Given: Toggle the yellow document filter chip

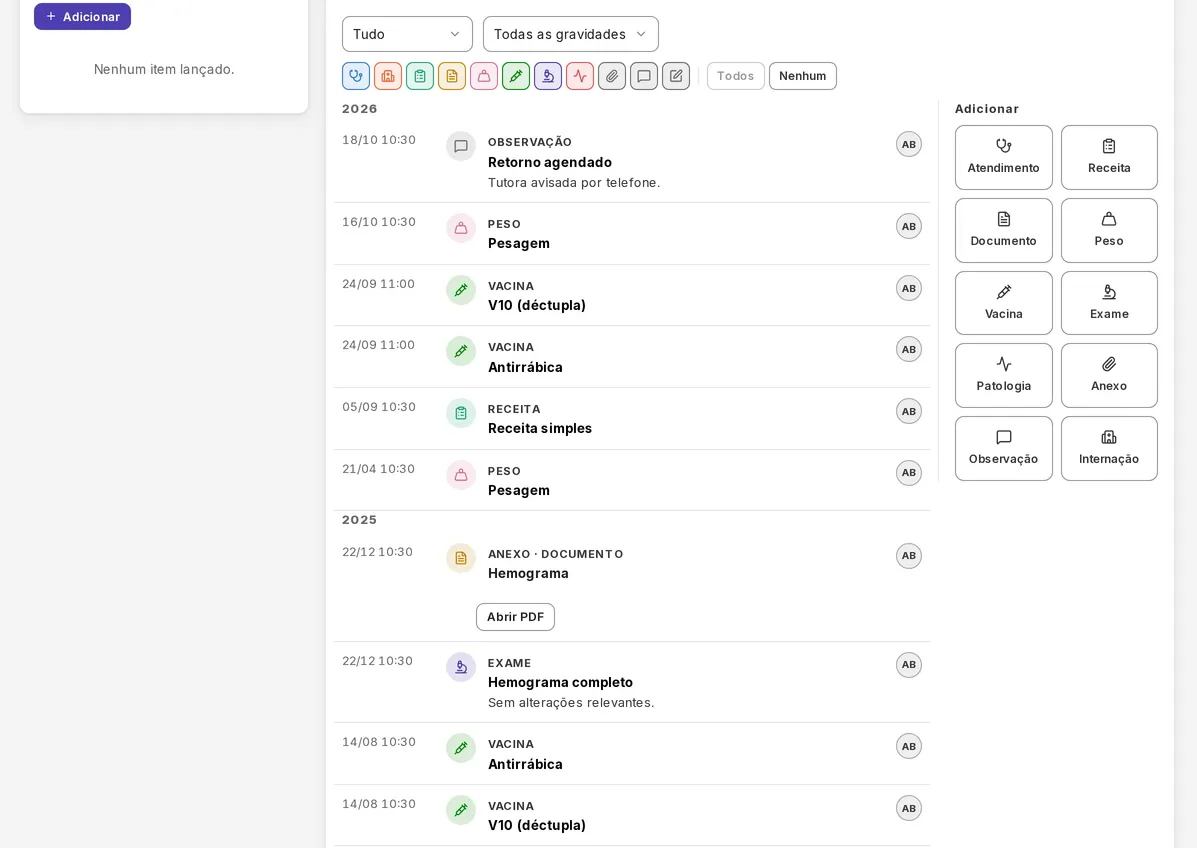Looking at the screenshot, I should (452, 76).
